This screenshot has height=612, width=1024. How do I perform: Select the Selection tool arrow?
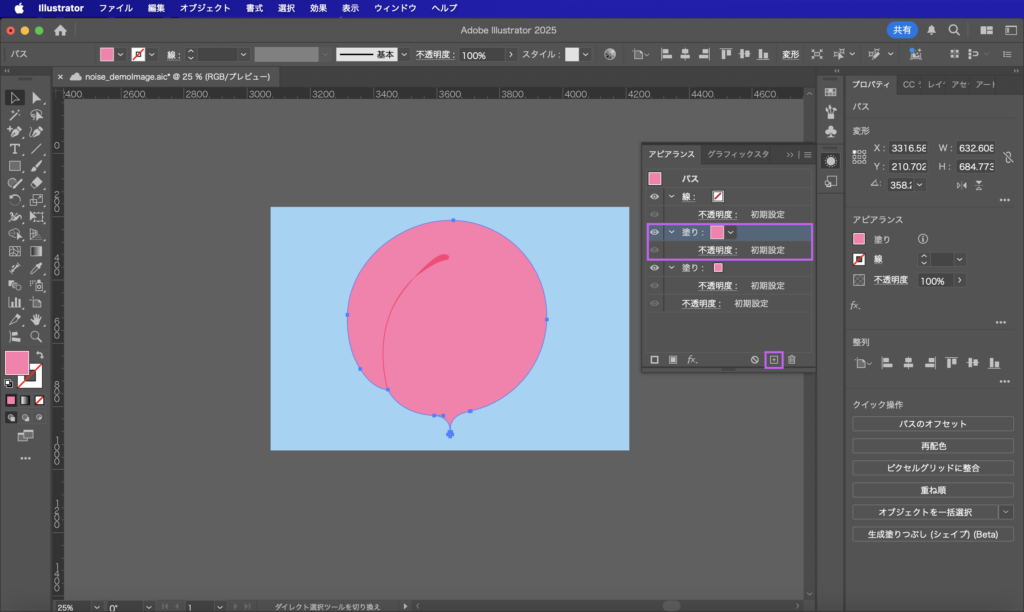pyautogui.click(x=14, y=98)
